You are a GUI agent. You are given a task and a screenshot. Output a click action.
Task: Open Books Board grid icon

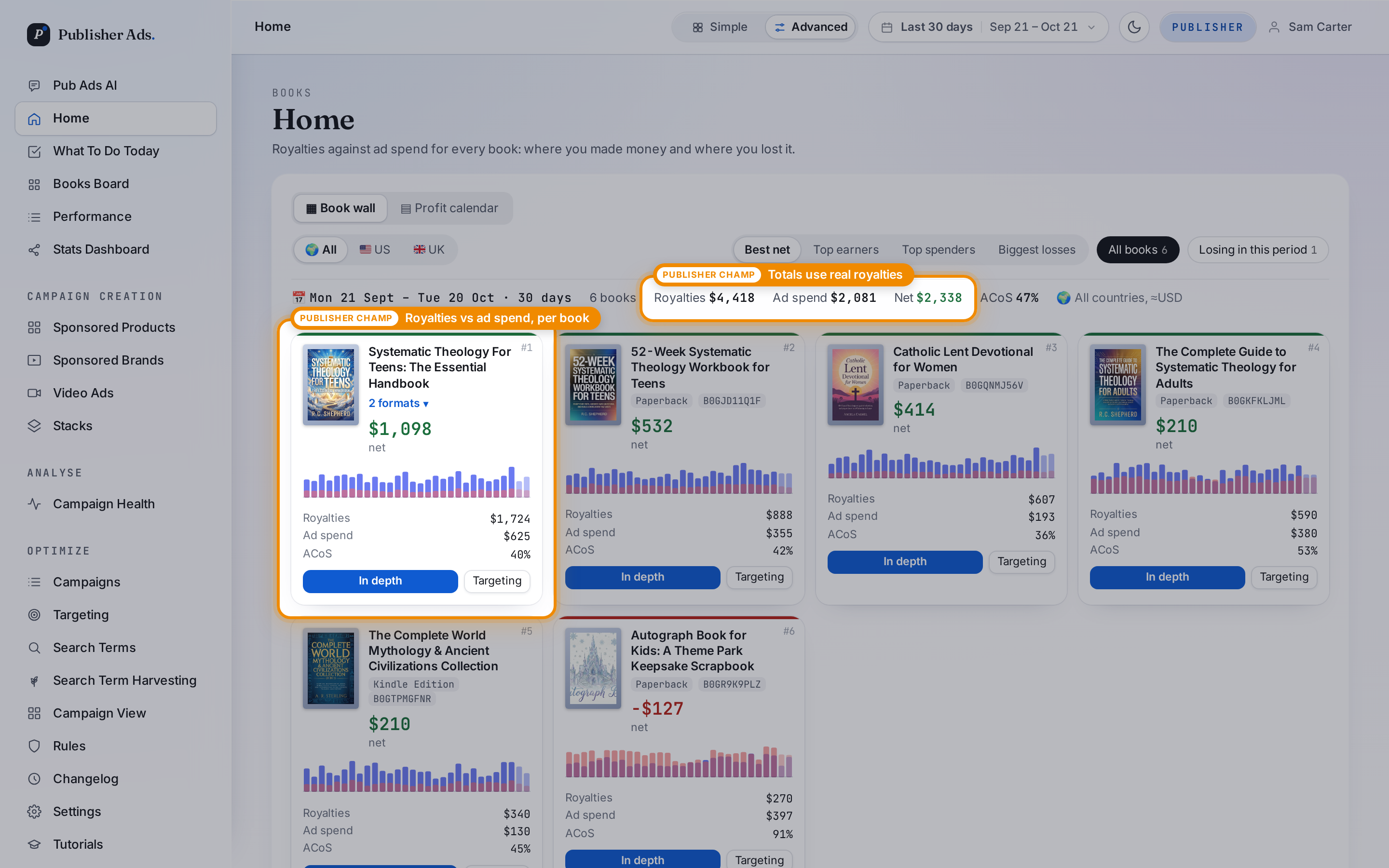click(x=34, y=184)
